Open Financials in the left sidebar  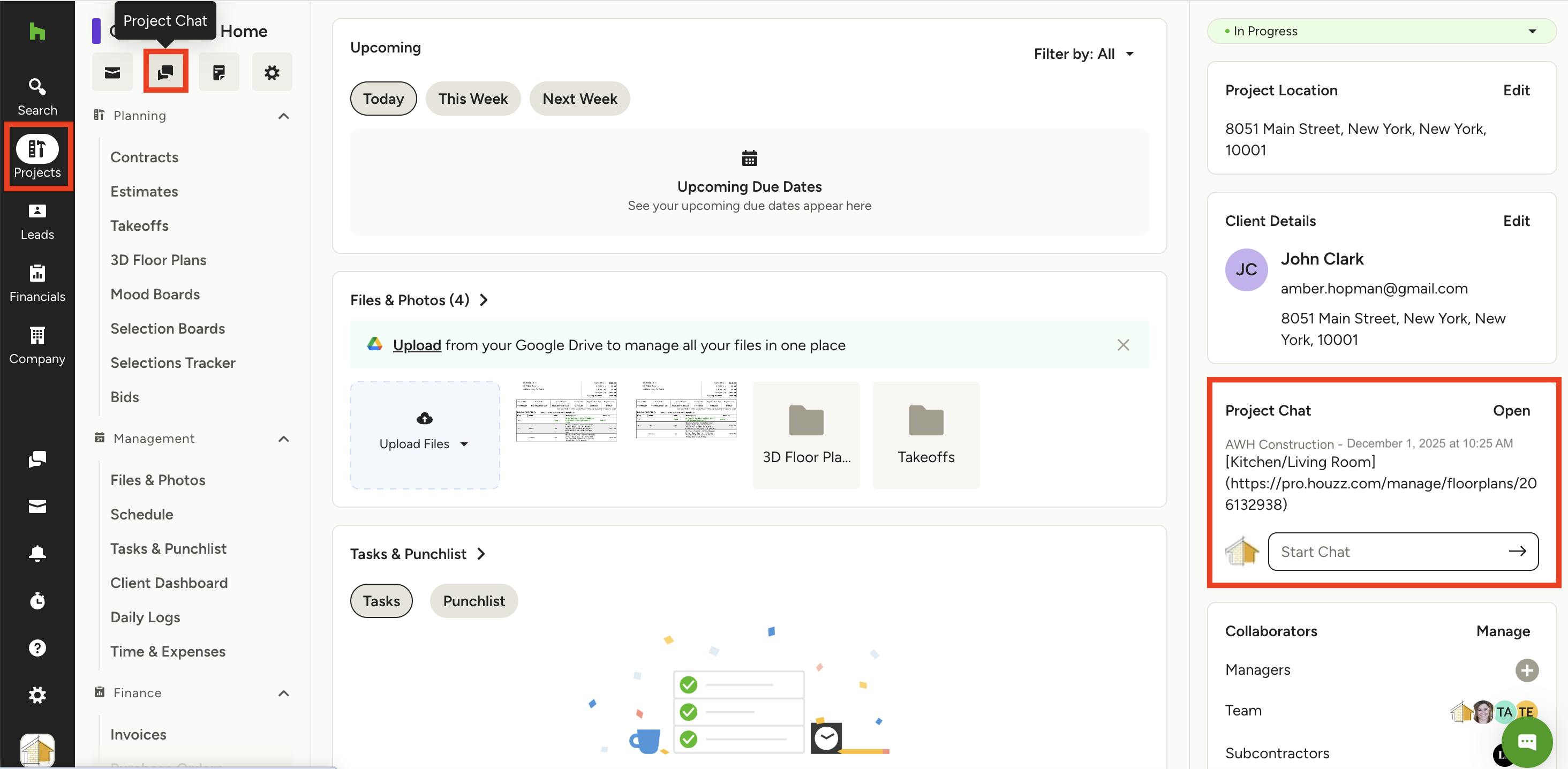(x=37, y=284)
